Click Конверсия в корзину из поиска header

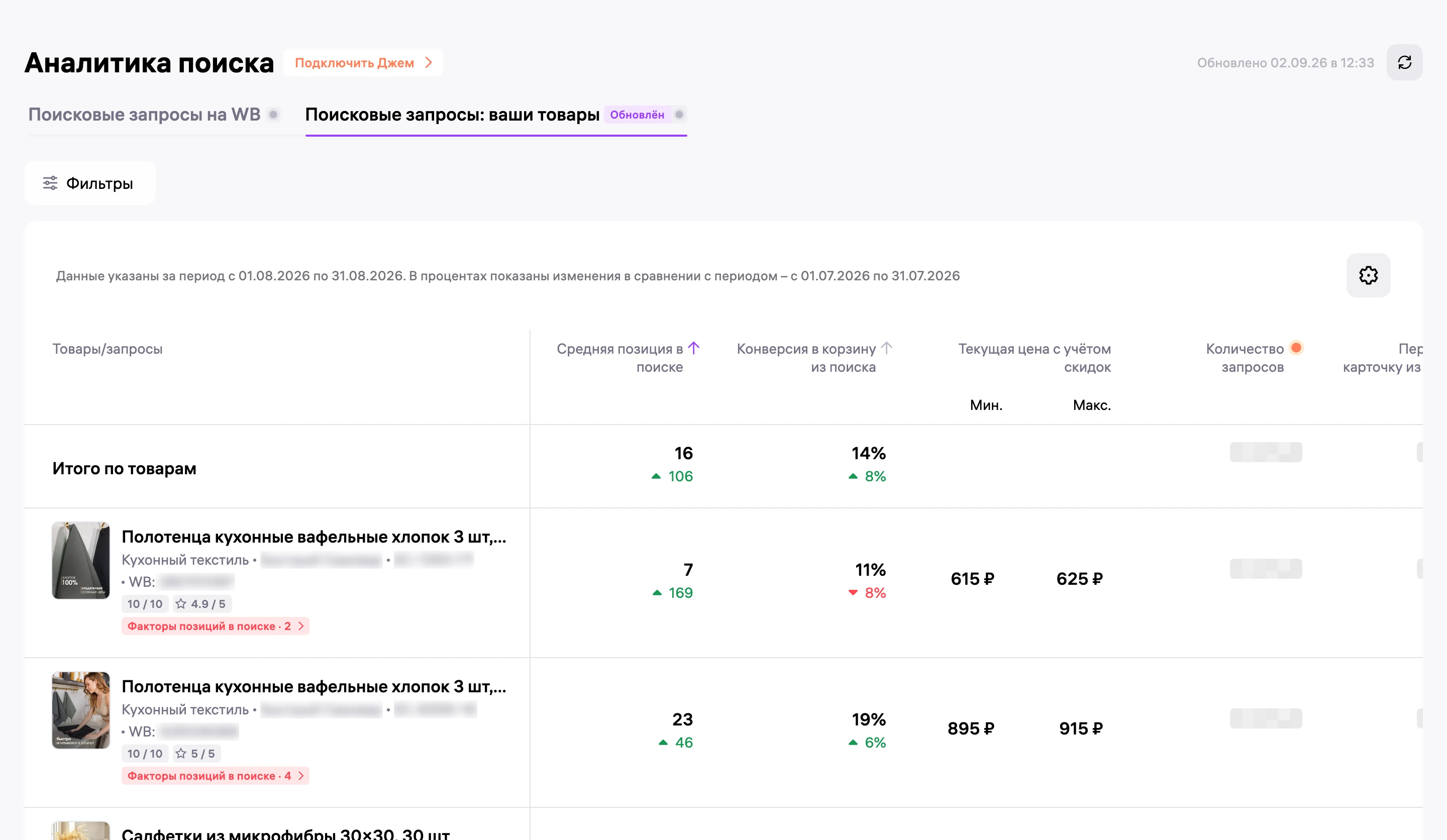[x=806, y=358]
